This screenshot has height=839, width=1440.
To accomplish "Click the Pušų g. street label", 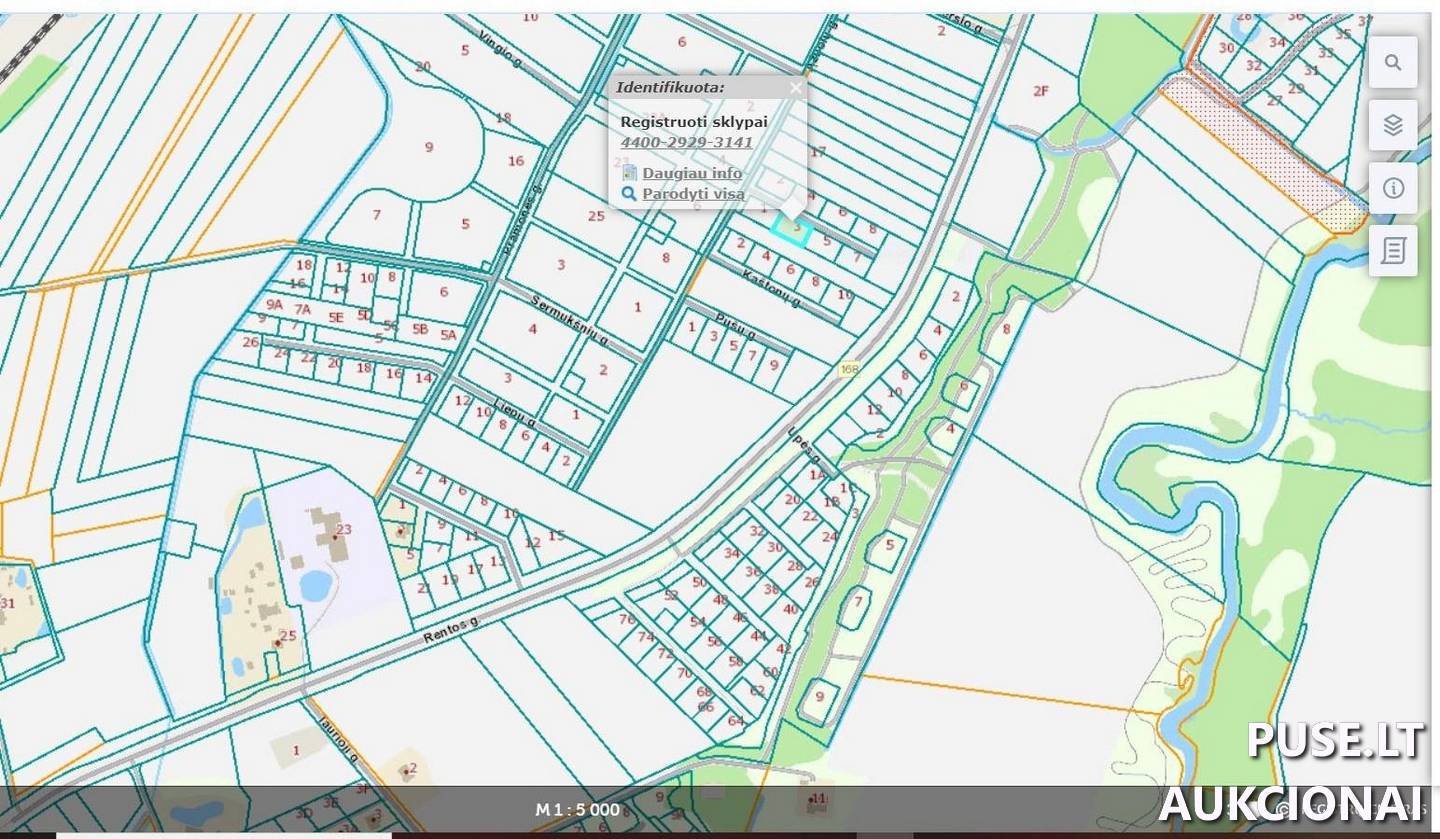I will click(735, 325).
